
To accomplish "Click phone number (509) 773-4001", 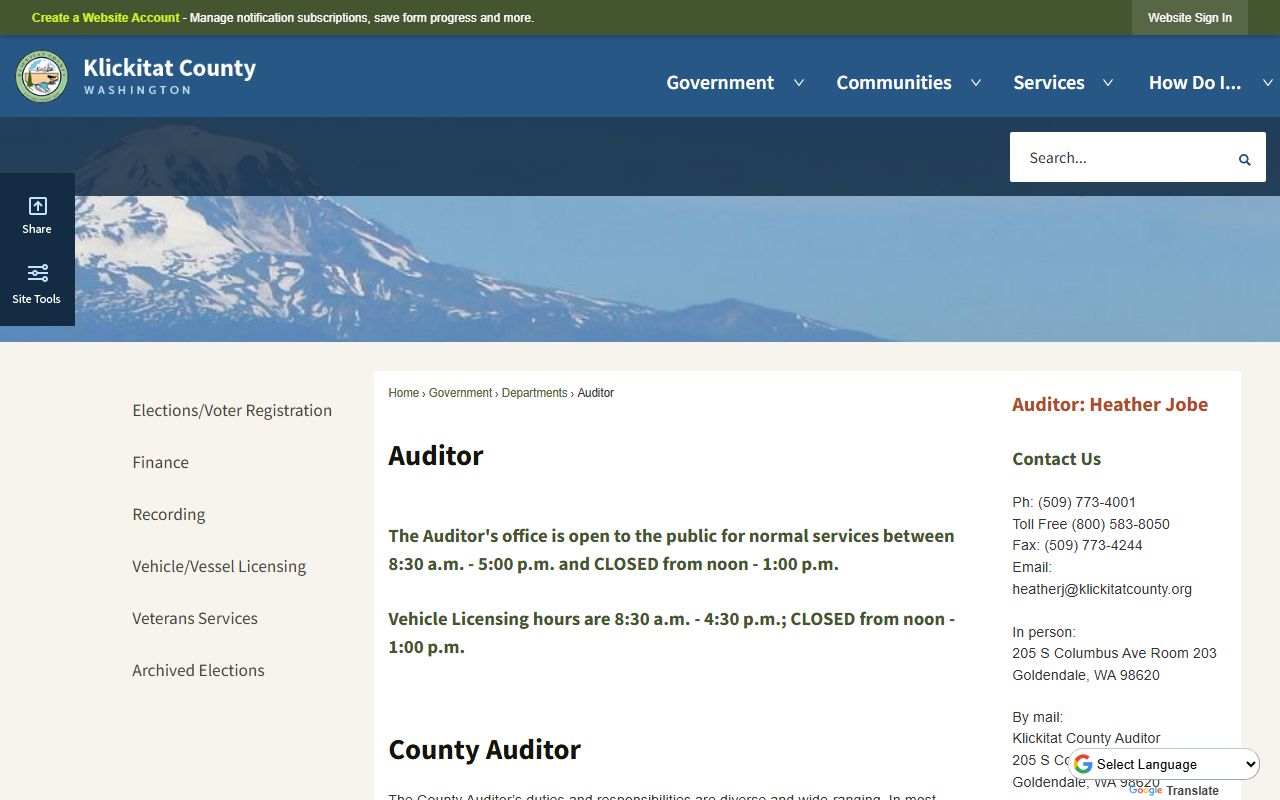I will 1087,502.
